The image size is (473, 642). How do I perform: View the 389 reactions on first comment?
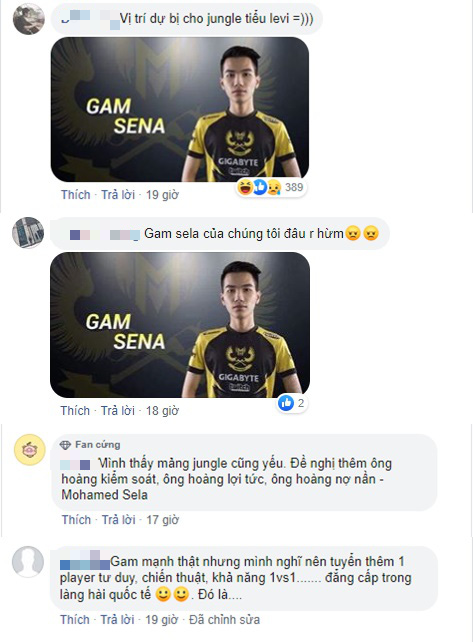tap(271, 188)
